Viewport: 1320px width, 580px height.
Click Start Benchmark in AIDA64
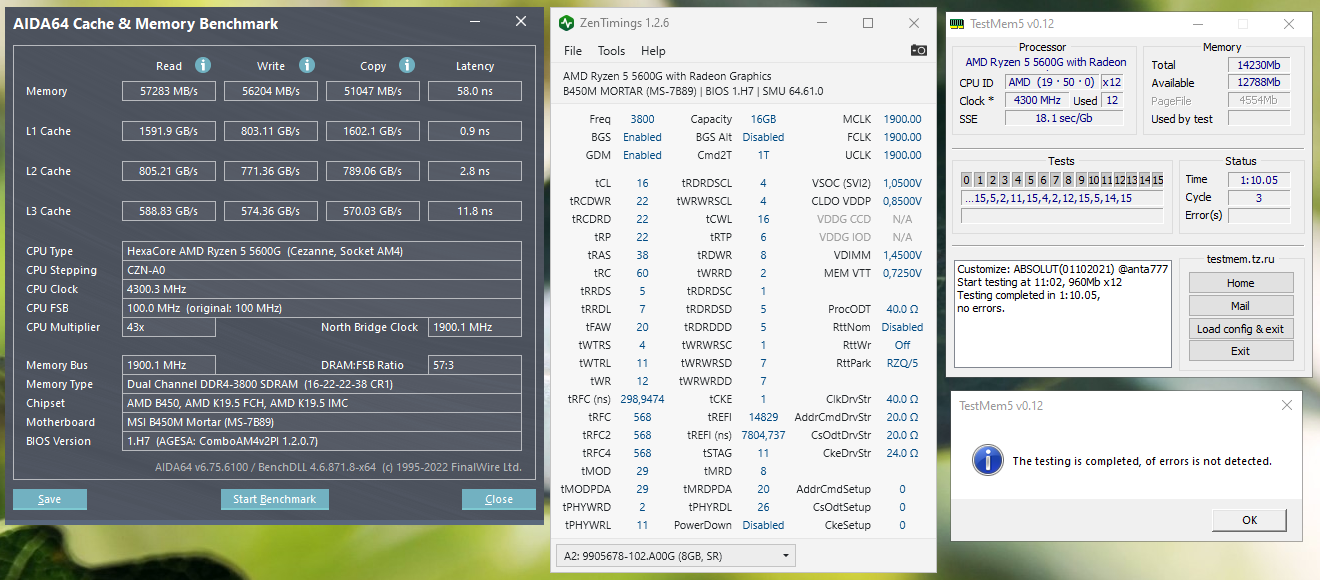[275, 499]
